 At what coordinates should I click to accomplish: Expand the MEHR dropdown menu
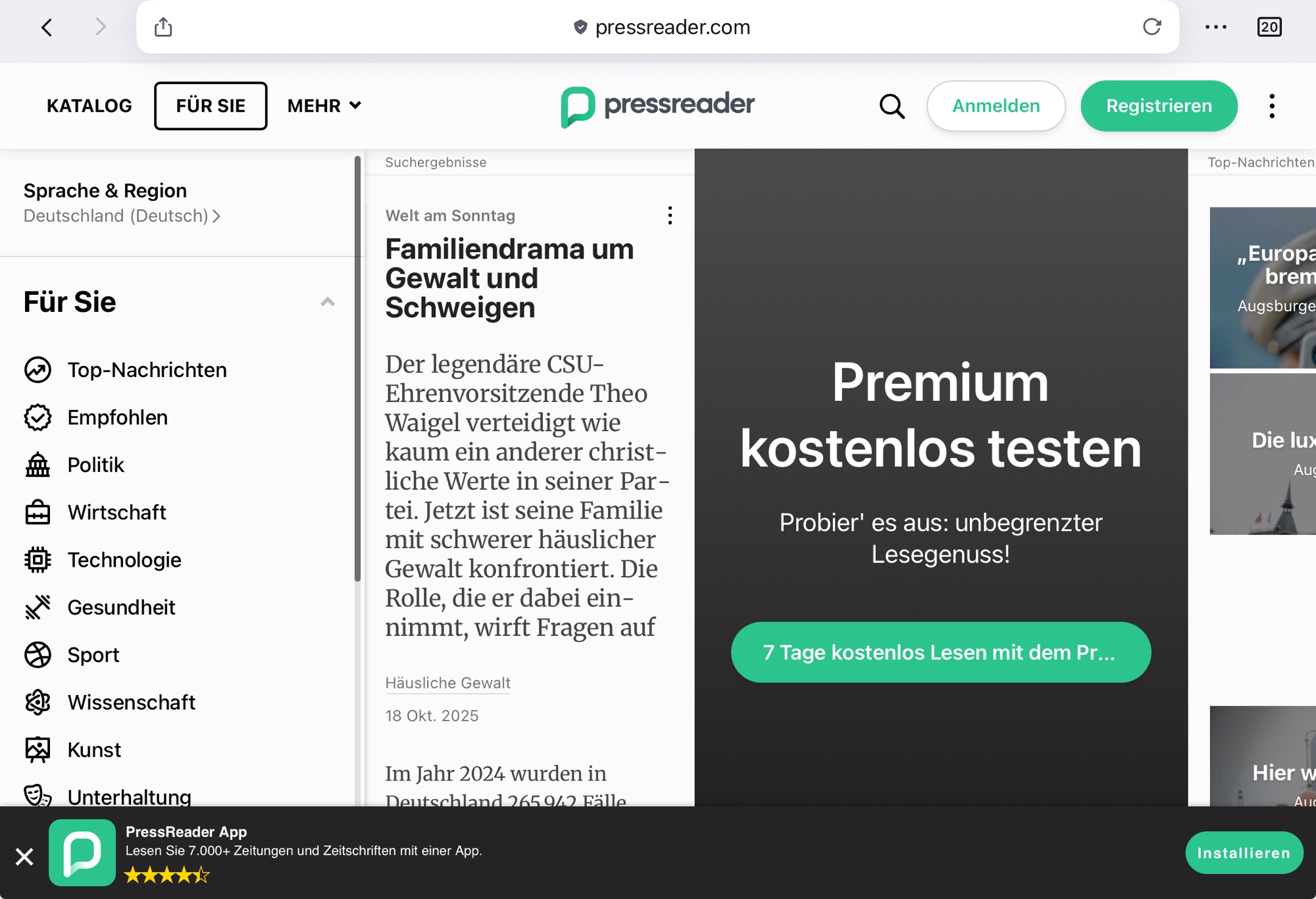coord(324,106)
